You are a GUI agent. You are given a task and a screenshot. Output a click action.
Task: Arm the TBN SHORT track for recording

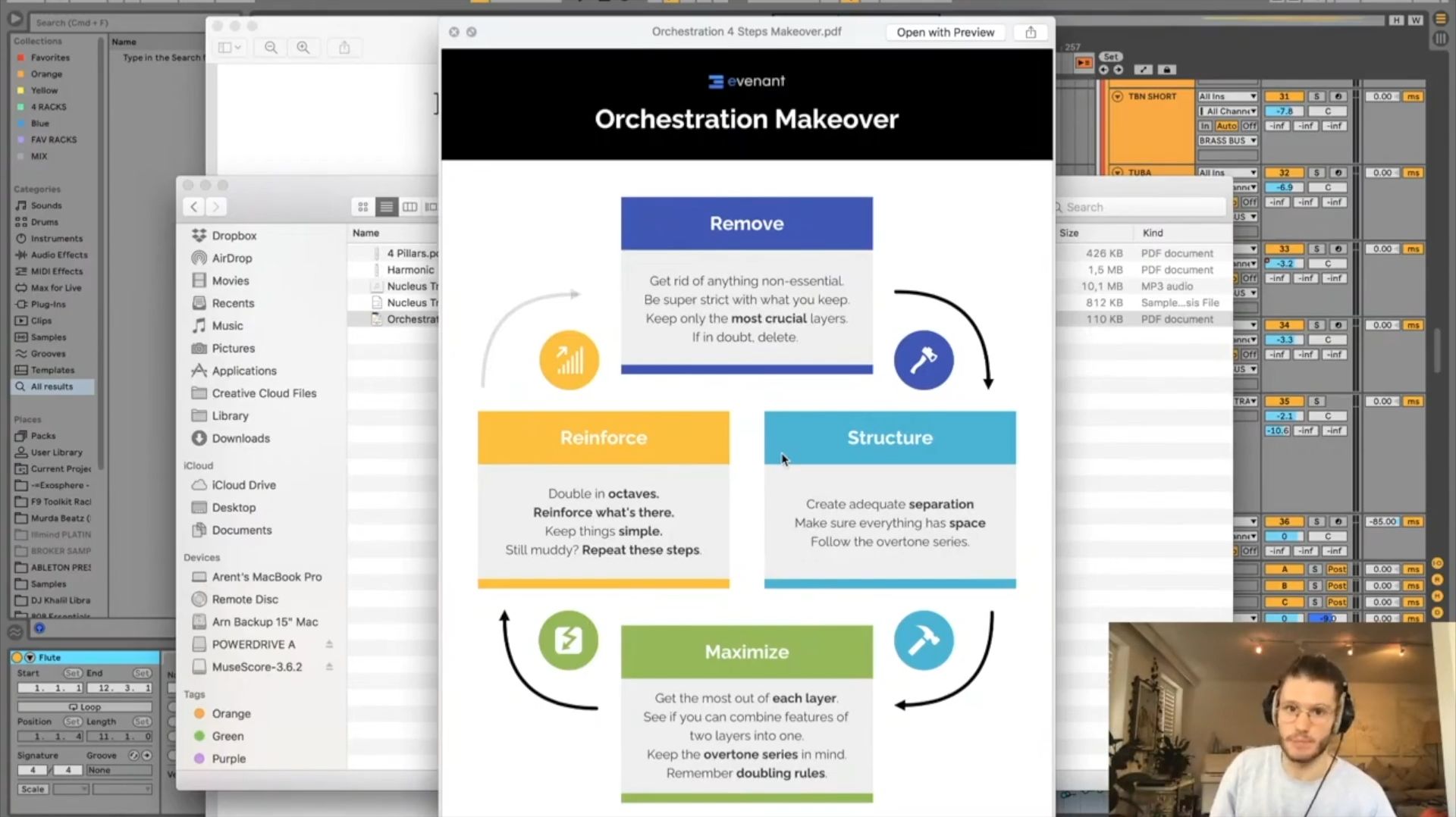[x=1338, y=97]
